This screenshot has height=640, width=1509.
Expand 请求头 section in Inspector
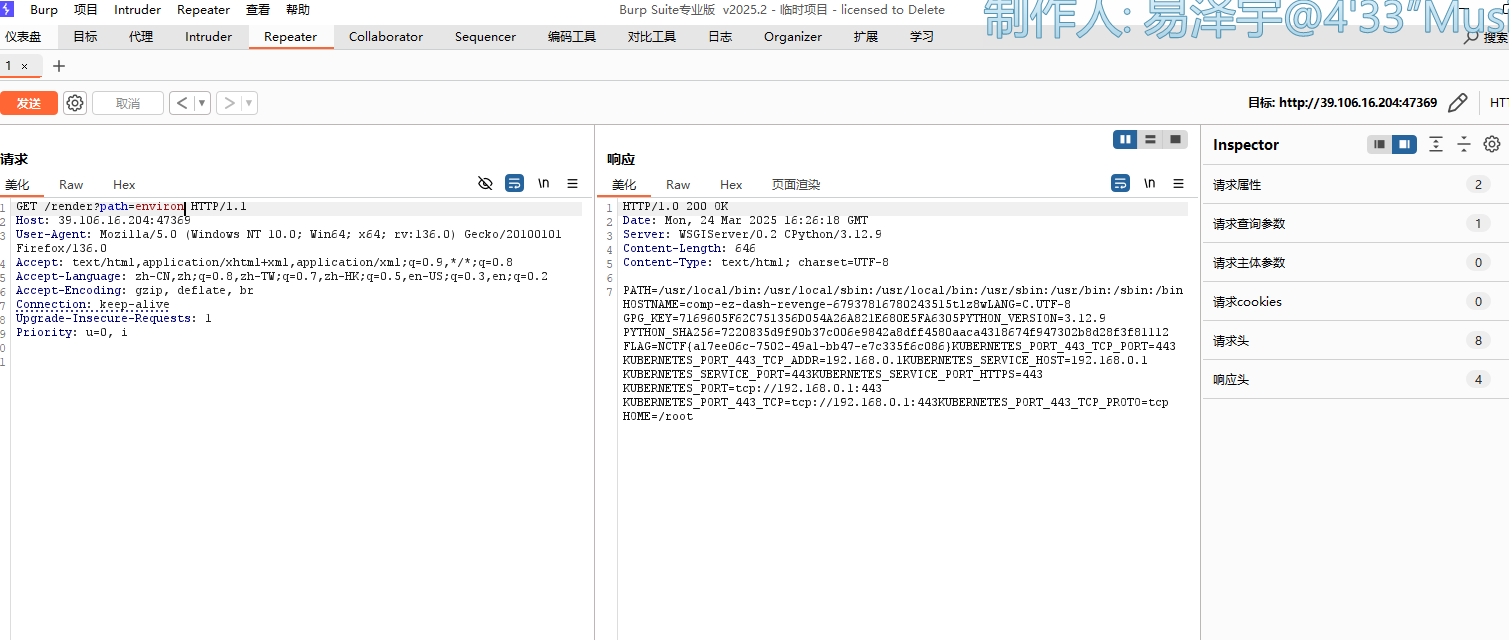1355,340
